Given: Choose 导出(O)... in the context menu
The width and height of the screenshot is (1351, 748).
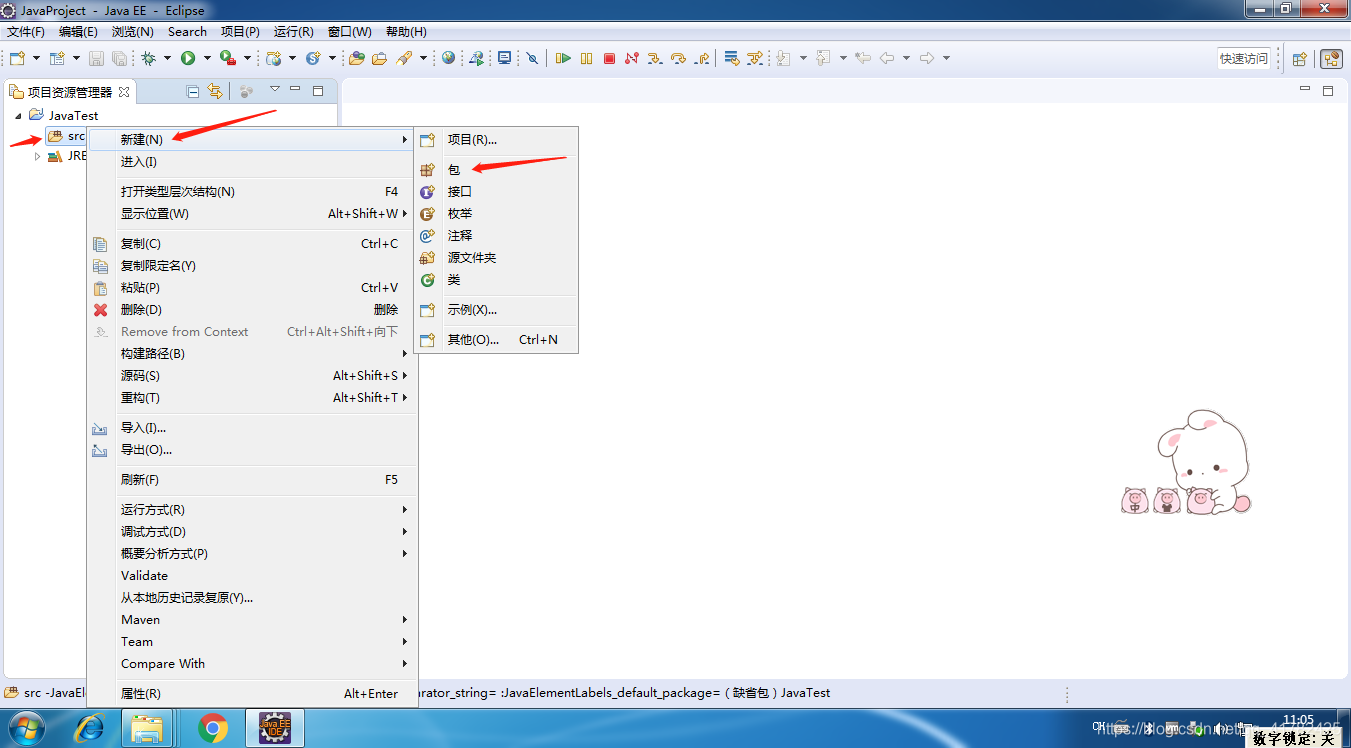Looking at the screenshot, I should tap(252, 450).
